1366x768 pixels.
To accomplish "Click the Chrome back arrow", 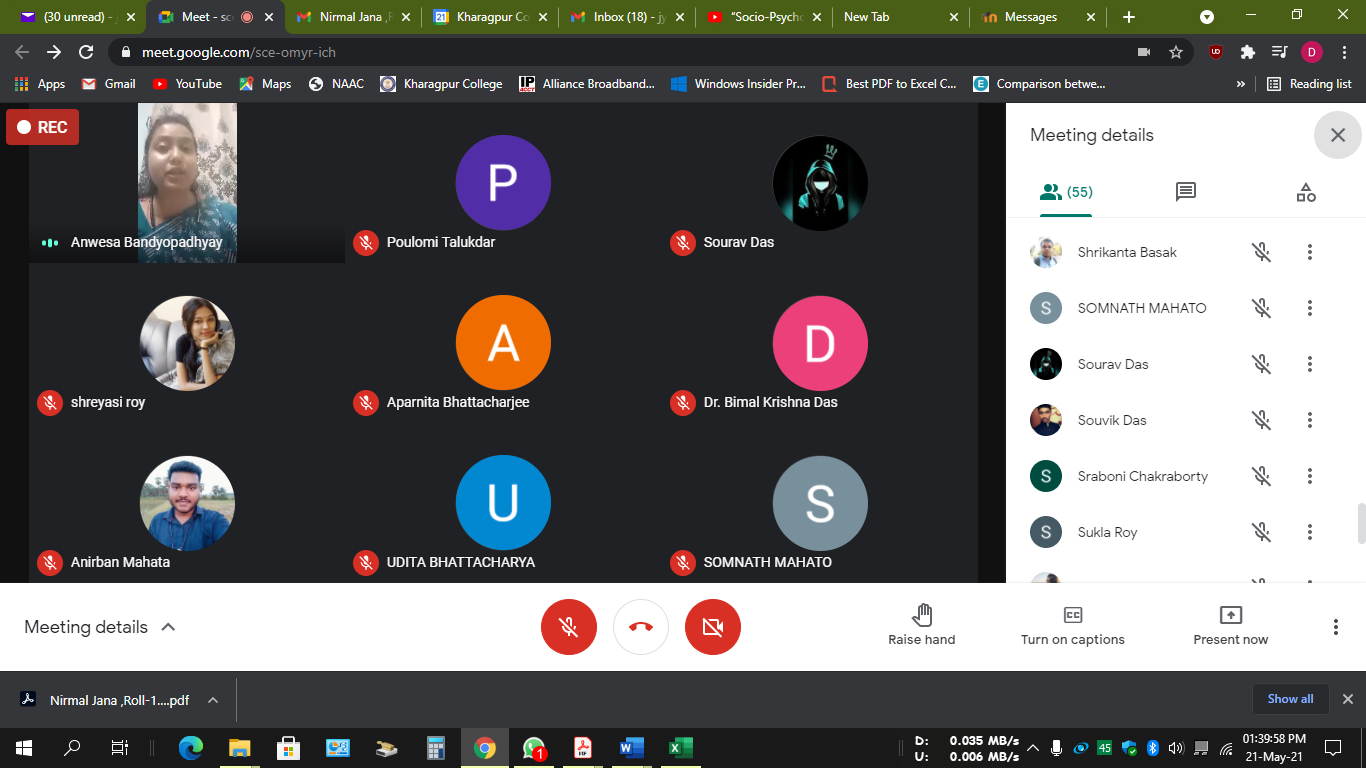I will pyautogui.click(x=22, y=52).
